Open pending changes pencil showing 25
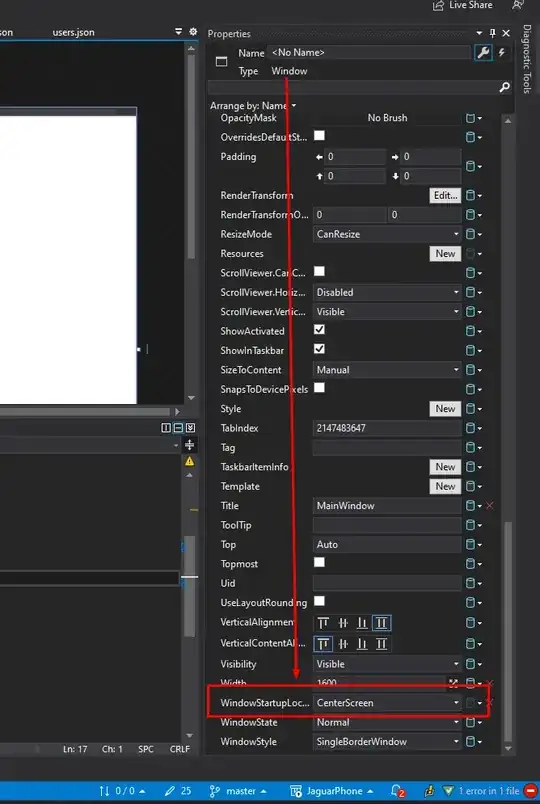 click(178, 791)
